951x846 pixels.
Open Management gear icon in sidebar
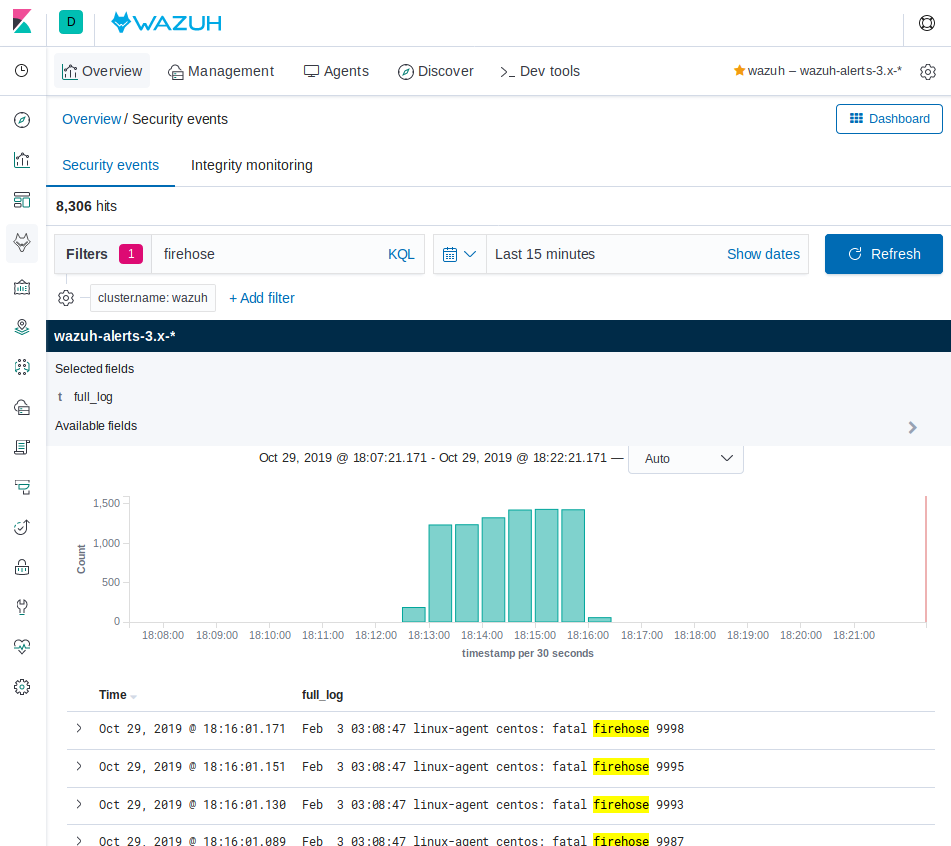point(22,687)
